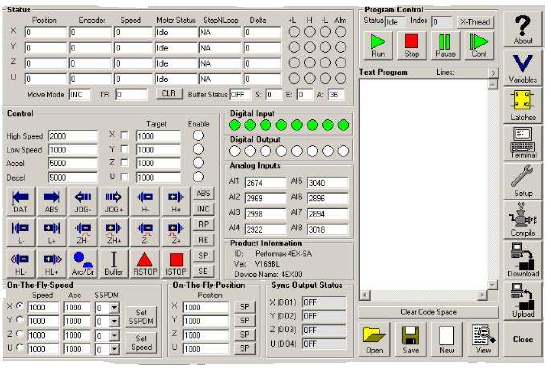
Task: Toggle the X axis Enable circle
Action: [198, 135]
